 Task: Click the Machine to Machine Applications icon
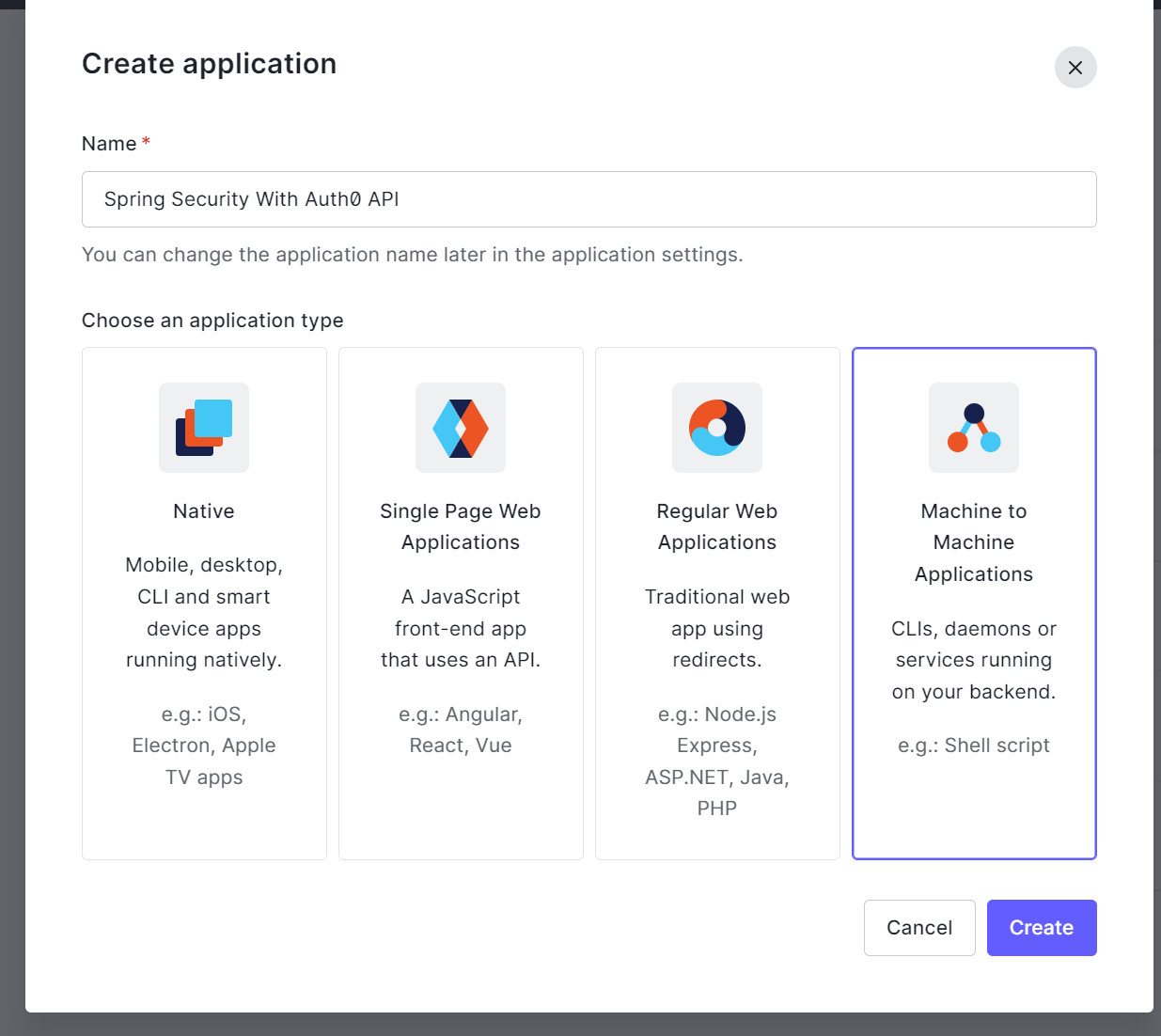tap(974, 428)
